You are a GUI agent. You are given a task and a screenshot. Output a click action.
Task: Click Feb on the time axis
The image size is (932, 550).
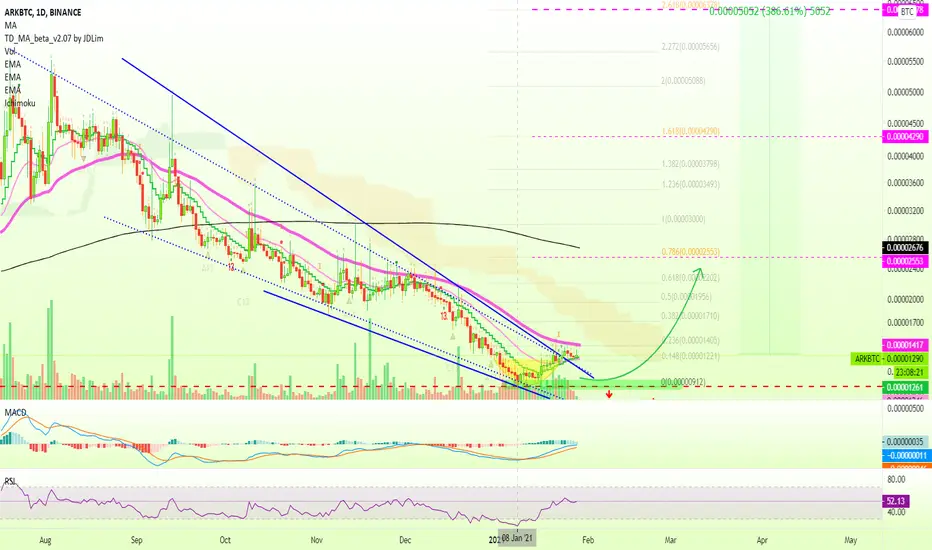588,540
